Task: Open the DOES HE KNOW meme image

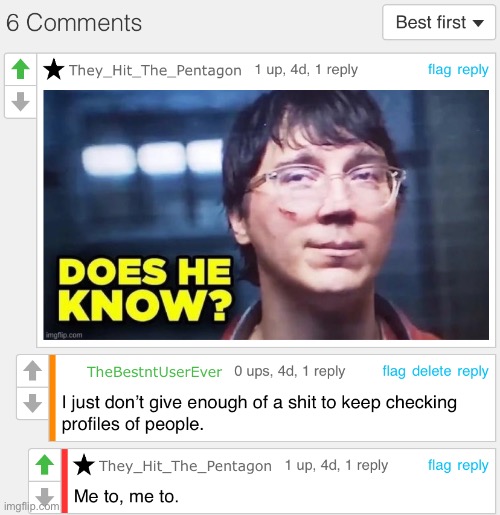Action: click(x=266, y=215)
